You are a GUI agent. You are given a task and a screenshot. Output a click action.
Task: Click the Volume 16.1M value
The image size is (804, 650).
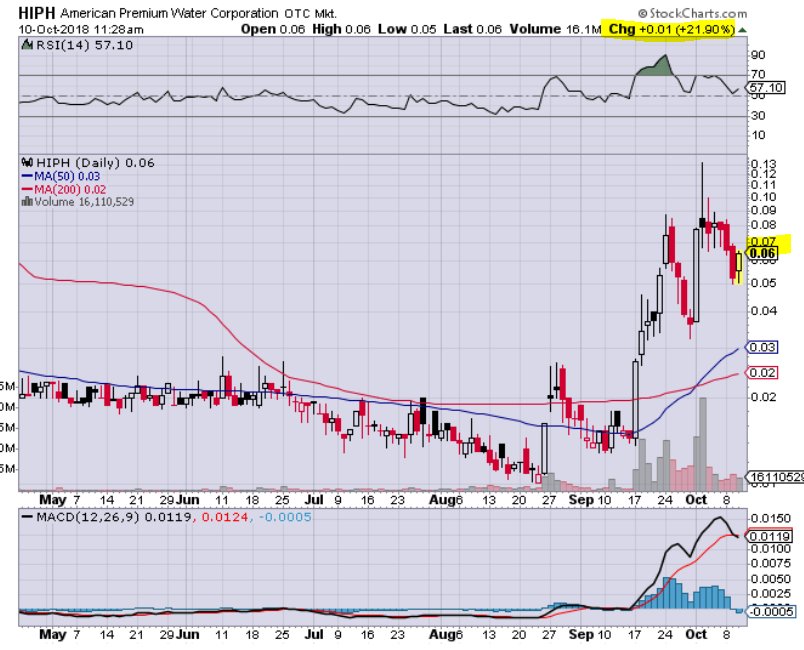pyautogui.click(x=555, y=29)
